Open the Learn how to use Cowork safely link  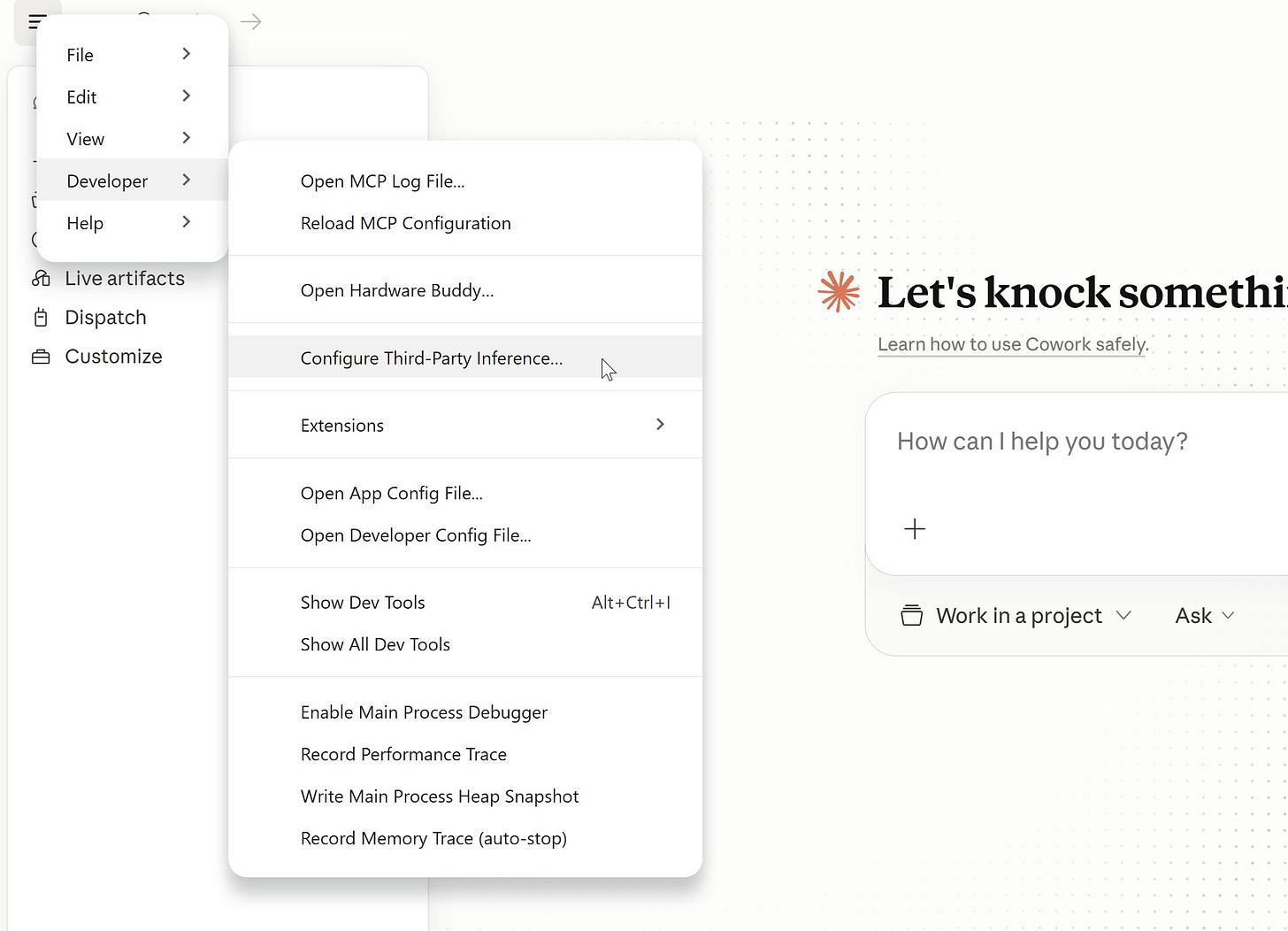(x=1011, y=344)
